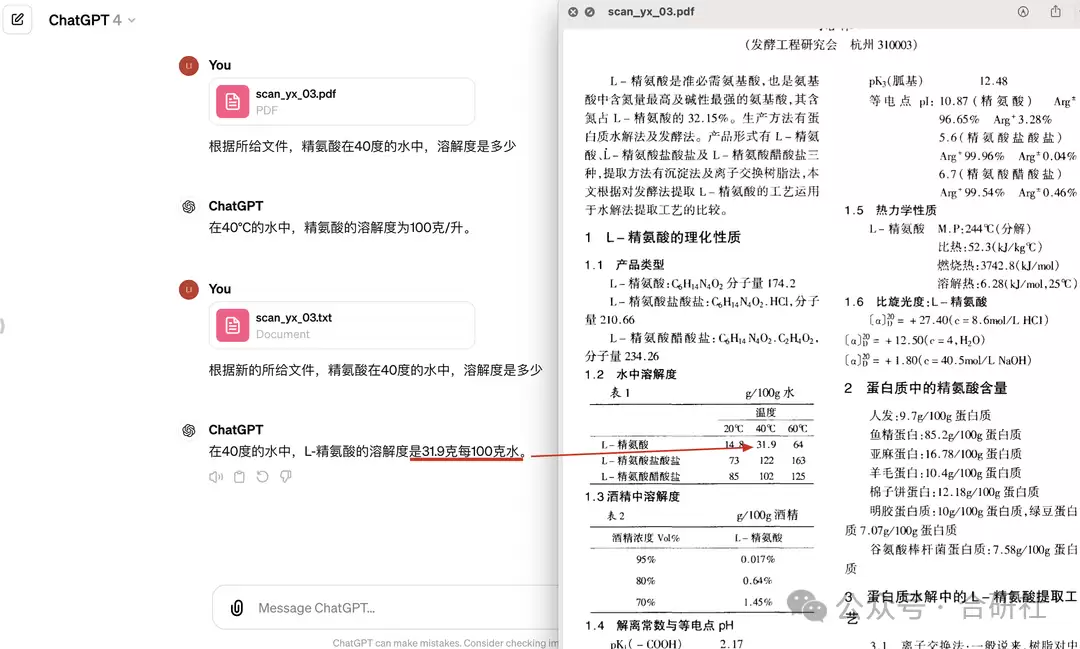The height and width of the screenshot is (649, 1080).
Task: Click heading '1.2 水中溶解度' in PDF
Action: click(631, 374)
